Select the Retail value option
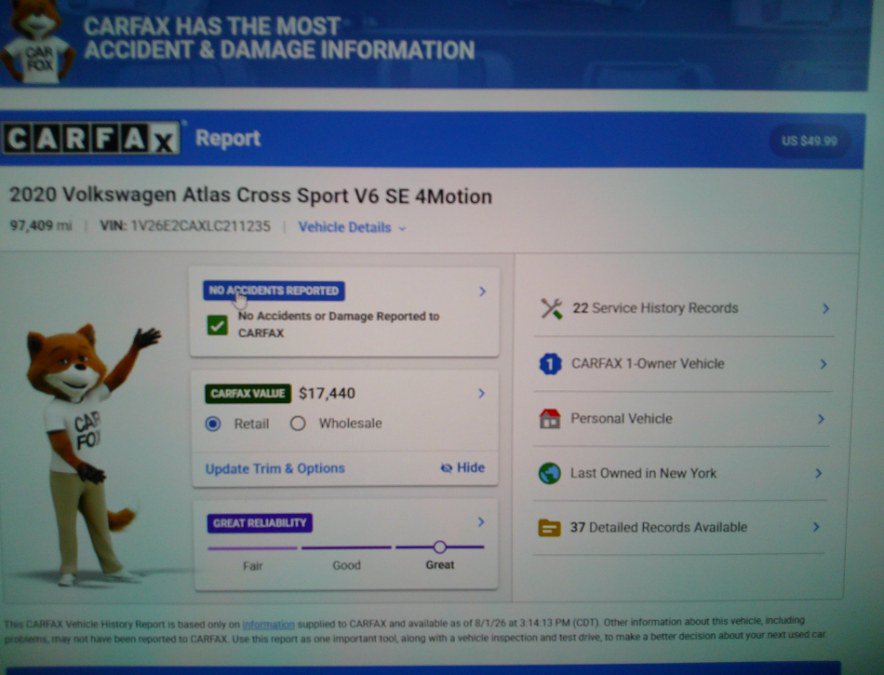The image size is (884, 675). tap(213, 424)
